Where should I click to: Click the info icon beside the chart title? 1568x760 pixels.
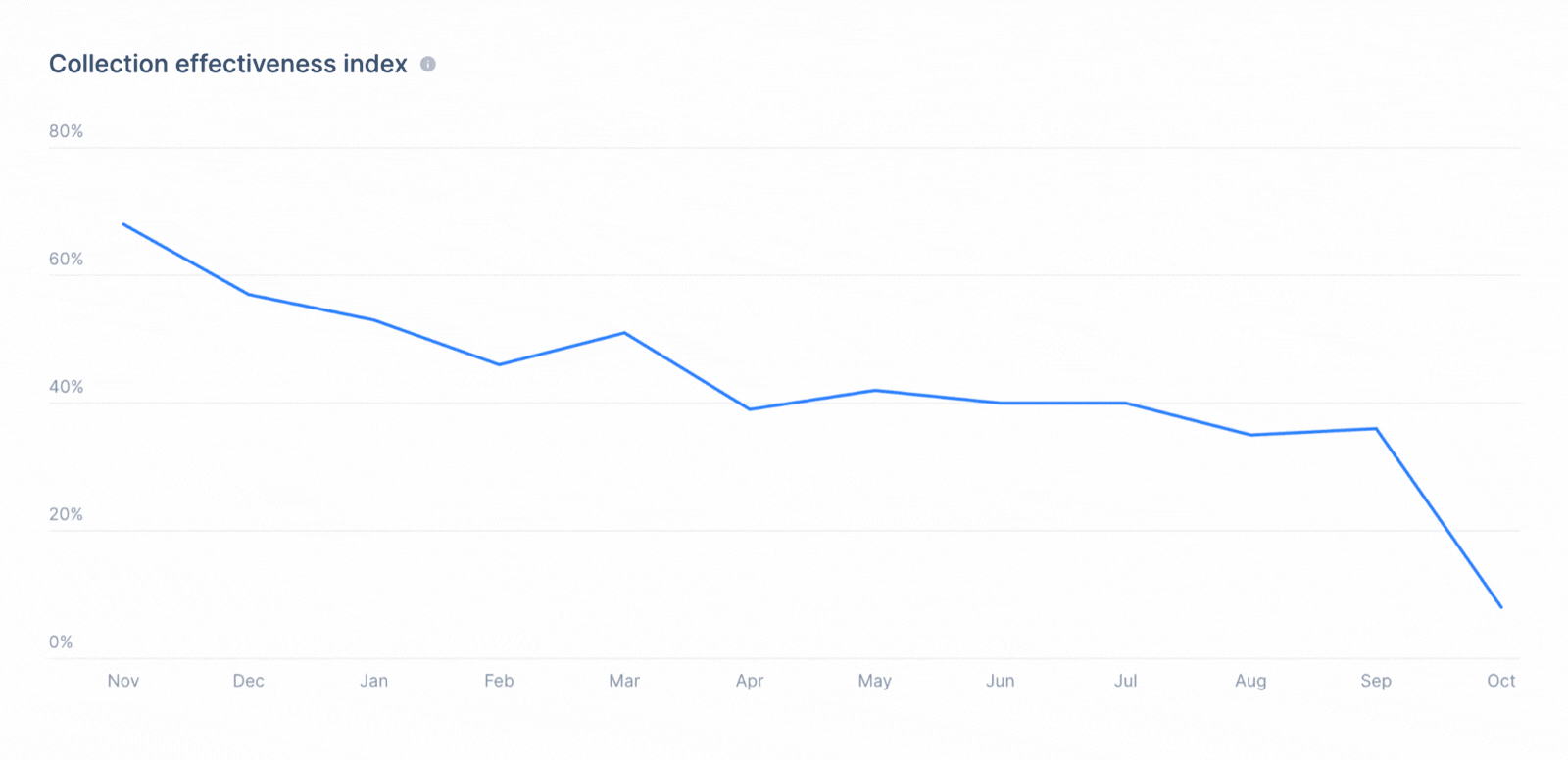click(x=428, y=64)
